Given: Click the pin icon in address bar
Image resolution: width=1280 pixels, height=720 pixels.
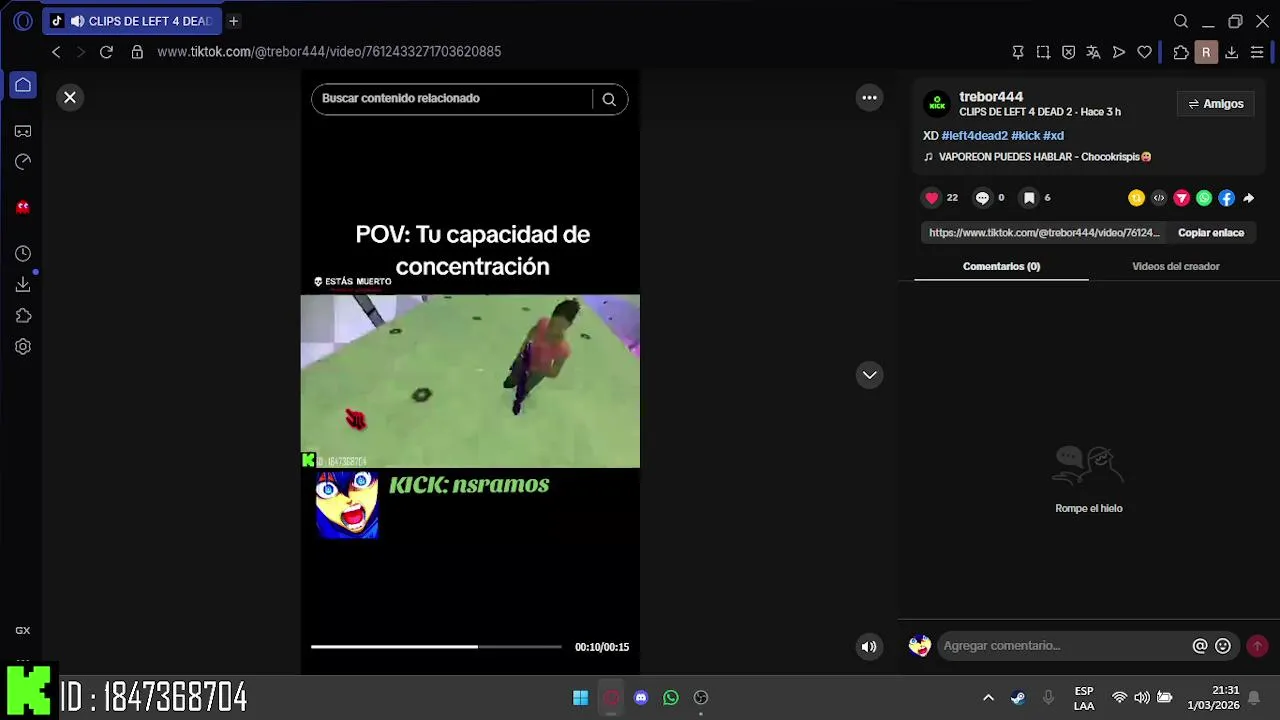Looking at the screenshot, I should pyautogui.click(x=1018, y=52).
